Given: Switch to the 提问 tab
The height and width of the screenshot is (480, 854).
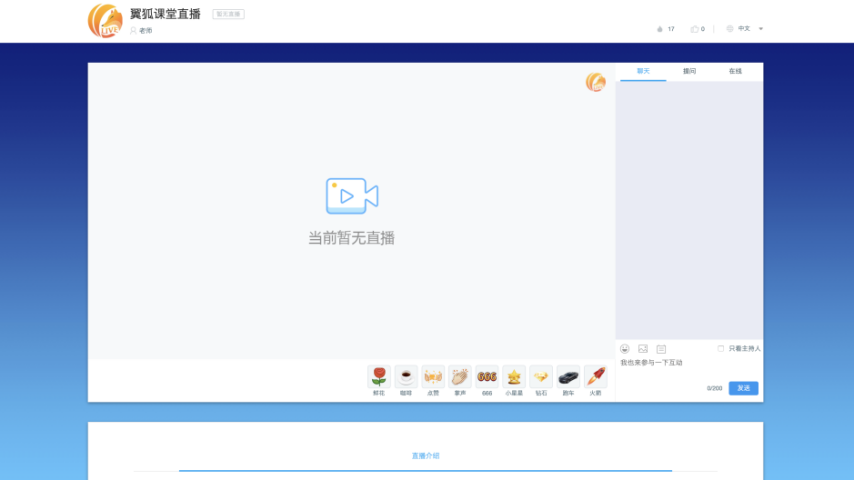Looking at the screenshot, I should (689, 71).
